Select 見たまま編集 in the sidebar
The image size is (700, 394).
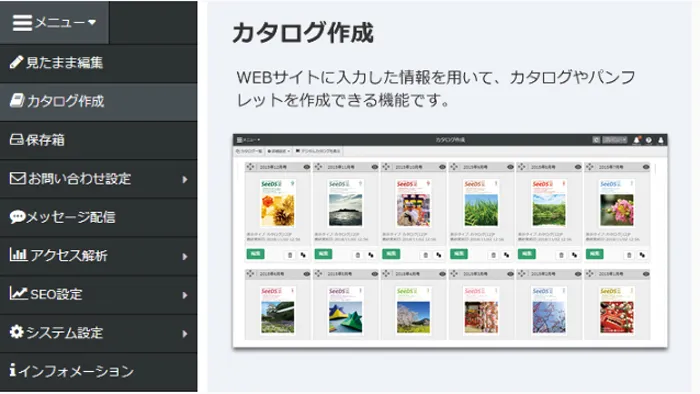(x=98, y=63)
